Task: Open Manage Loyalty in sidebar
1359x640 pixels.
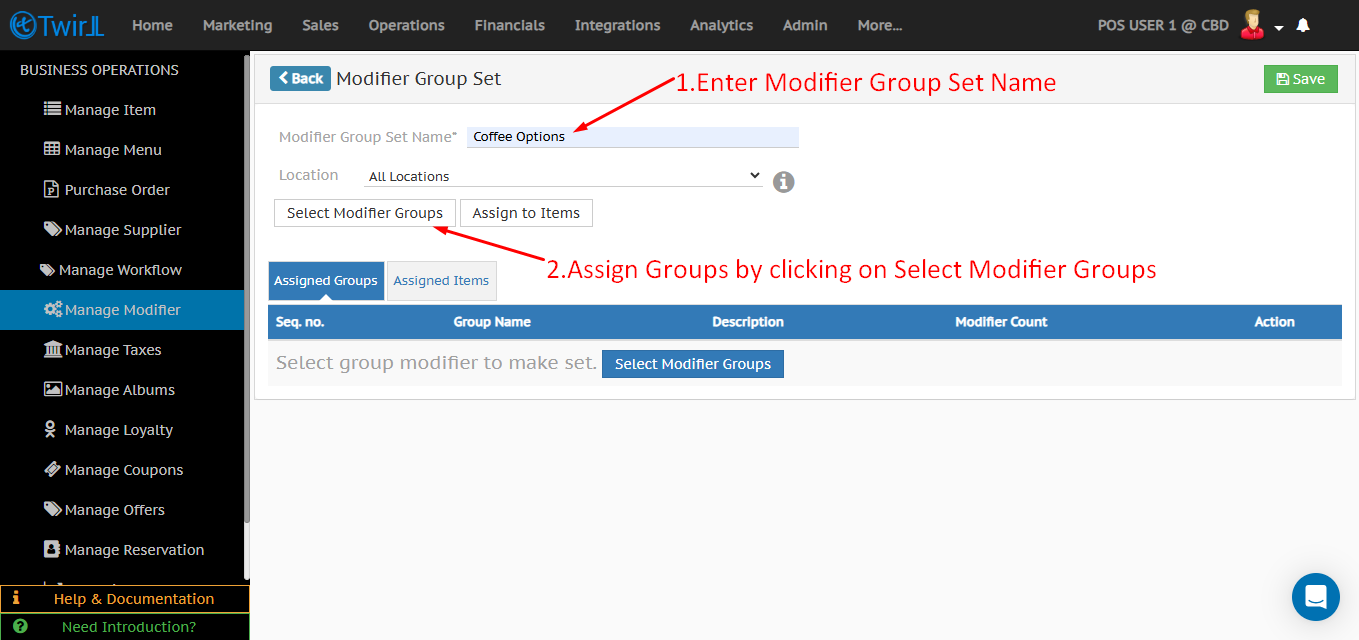Action: coord(118,430)
